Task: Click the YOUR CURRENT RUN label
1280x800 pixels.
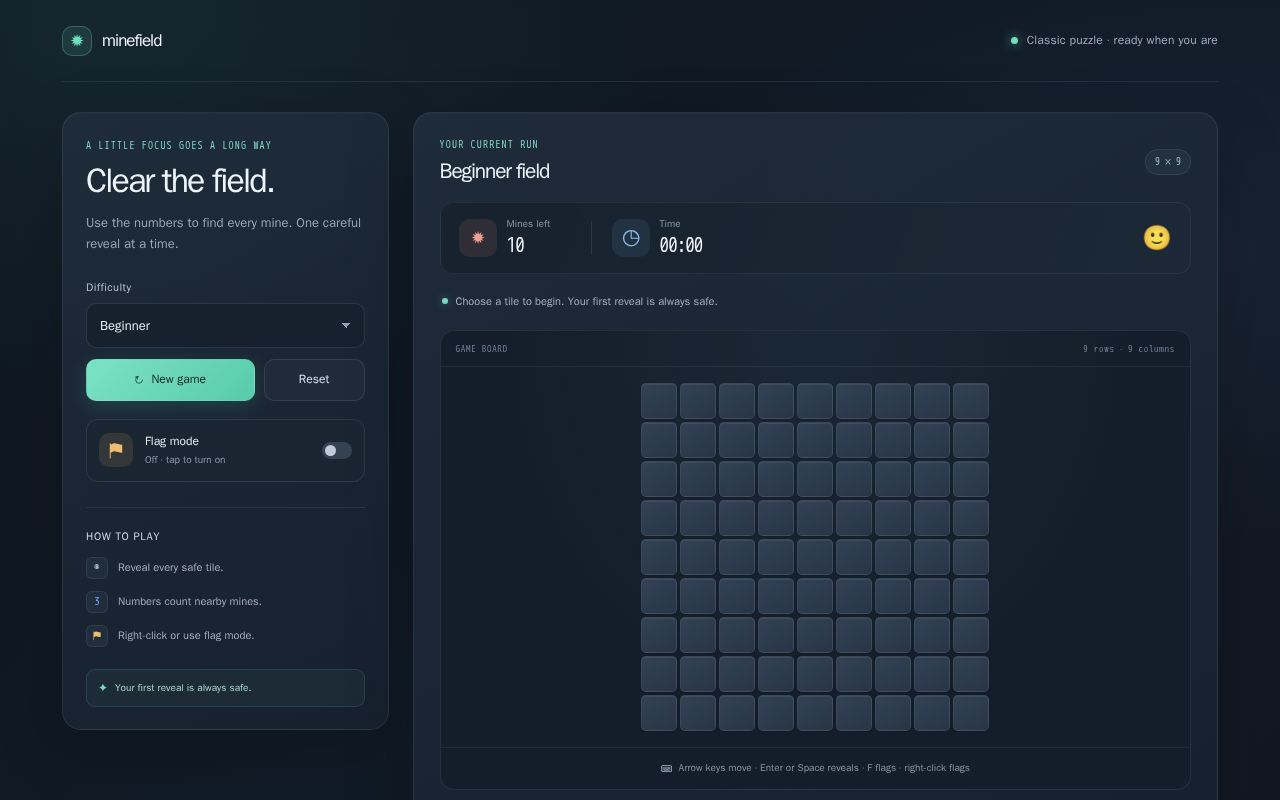Action: click(489, 145)
